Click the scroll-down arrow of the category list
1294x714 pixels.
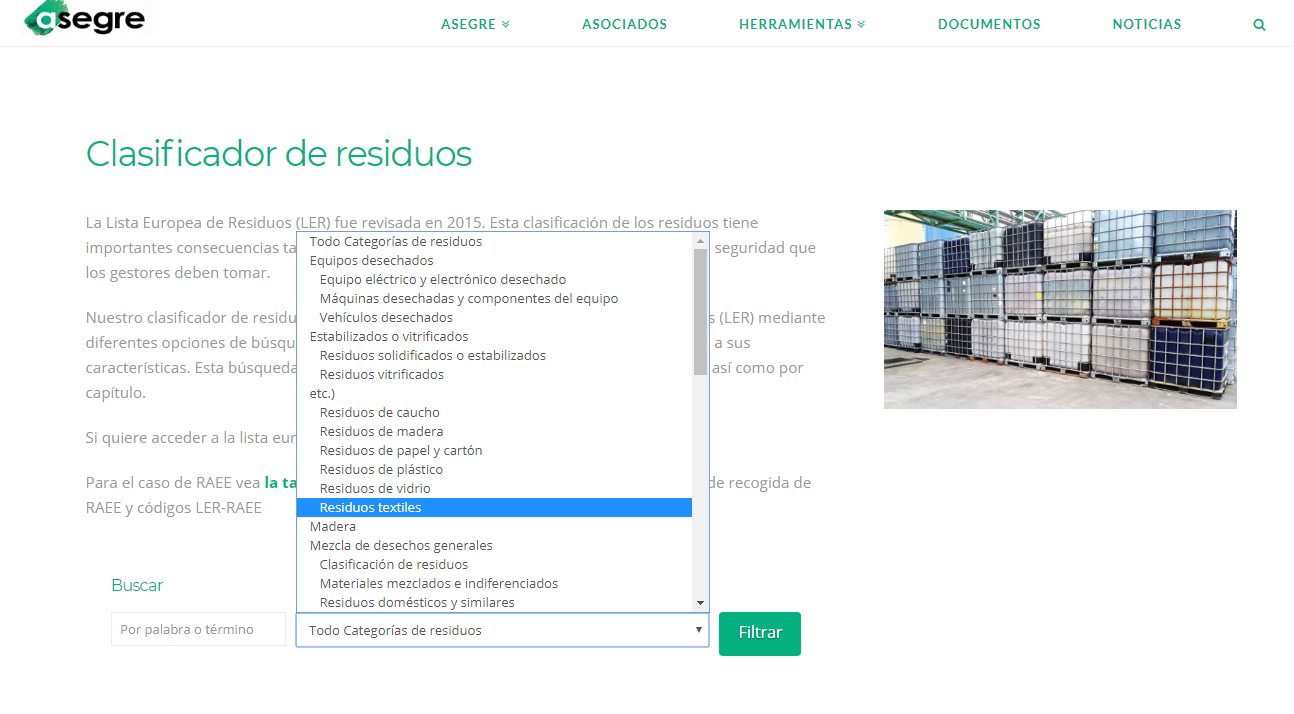click(x=700, y=603)
